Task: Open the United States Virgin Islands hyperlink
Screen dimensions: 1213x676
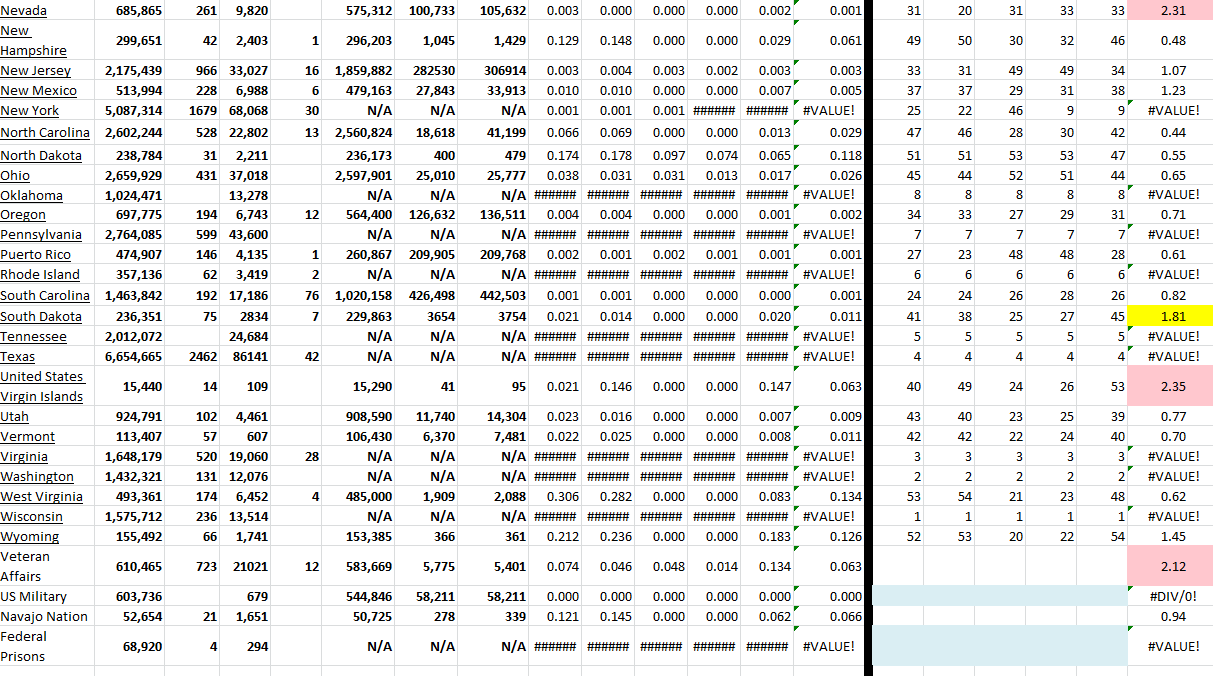Action: pos(43,386)
